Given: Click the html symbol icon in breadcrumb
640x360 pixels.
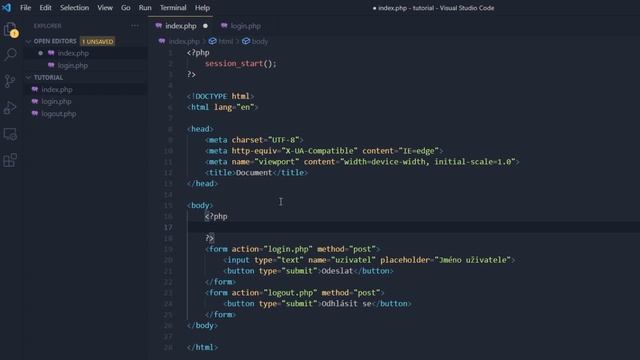Looking at the screenshot, I should [x=212, y=41].
